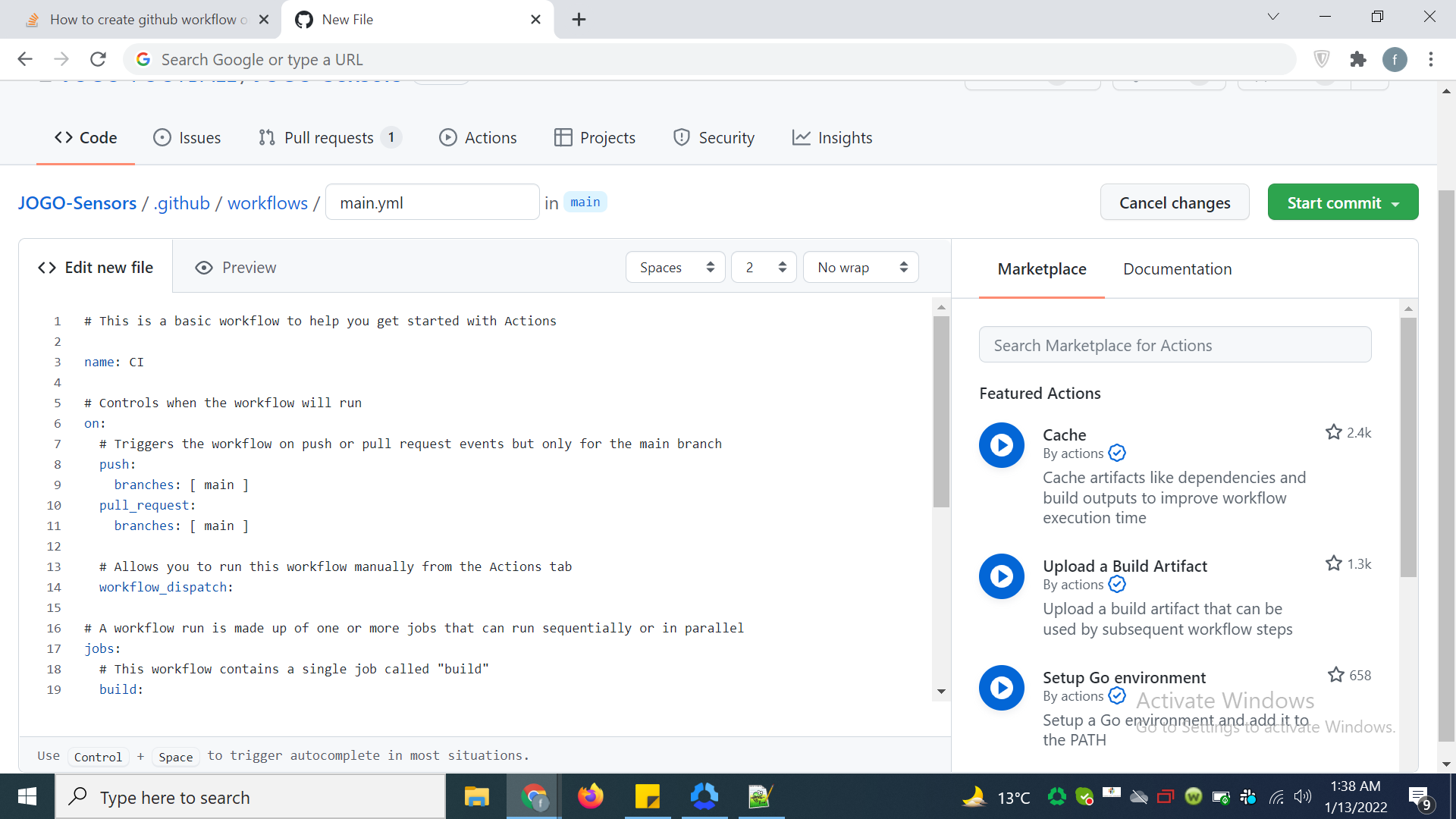
Task: Open the Start commit dropdown
Action: [1343, 202]
